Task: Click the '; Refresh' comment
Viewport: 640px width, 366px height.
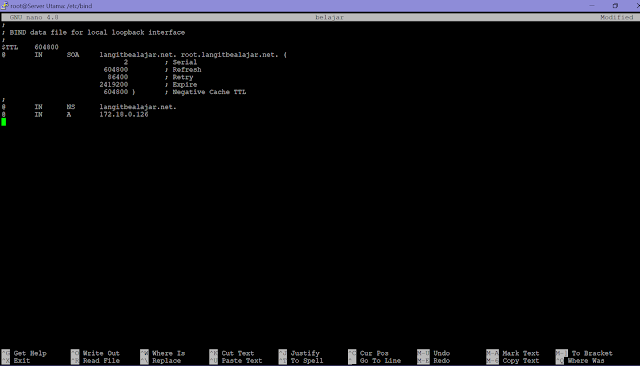Action: click(x=183, y=70)
